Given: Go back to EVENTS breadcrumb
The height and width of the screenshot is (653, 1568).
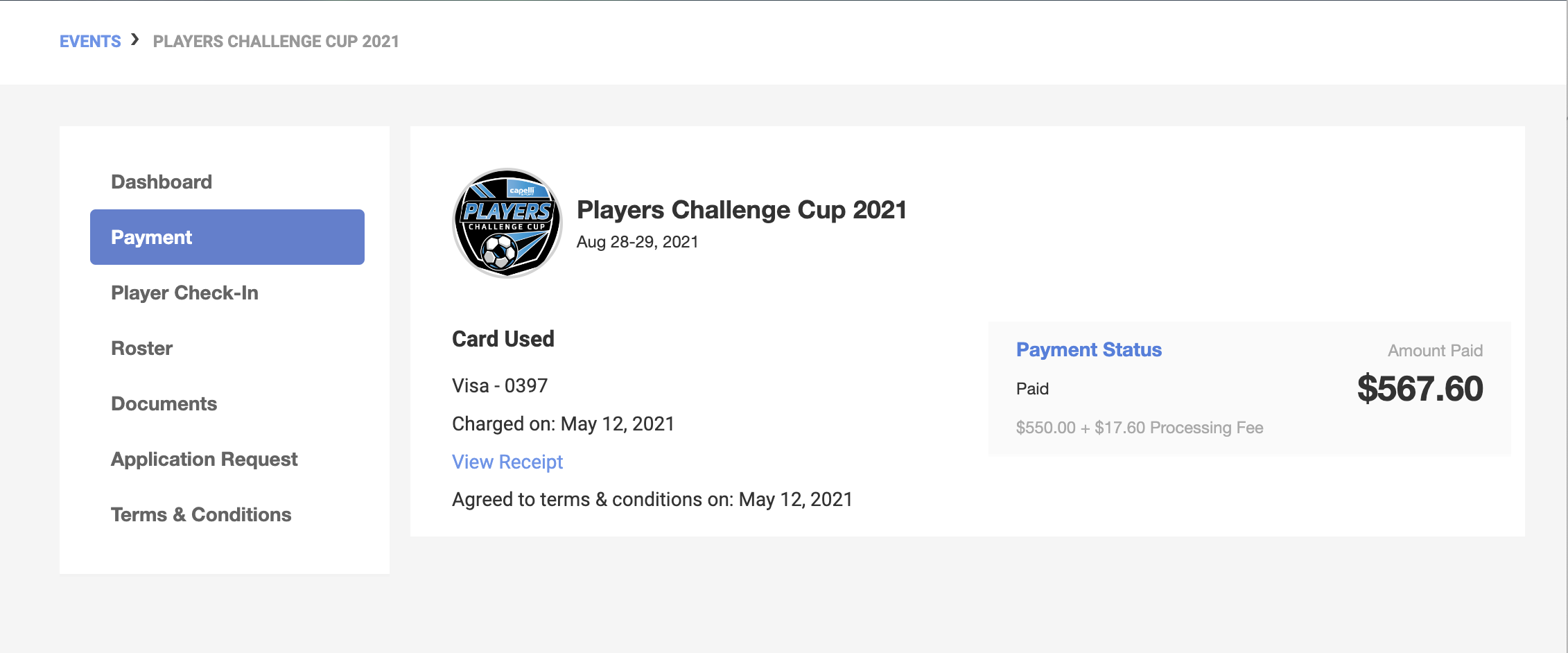Looking at the screenshot, I should point(90,42).
